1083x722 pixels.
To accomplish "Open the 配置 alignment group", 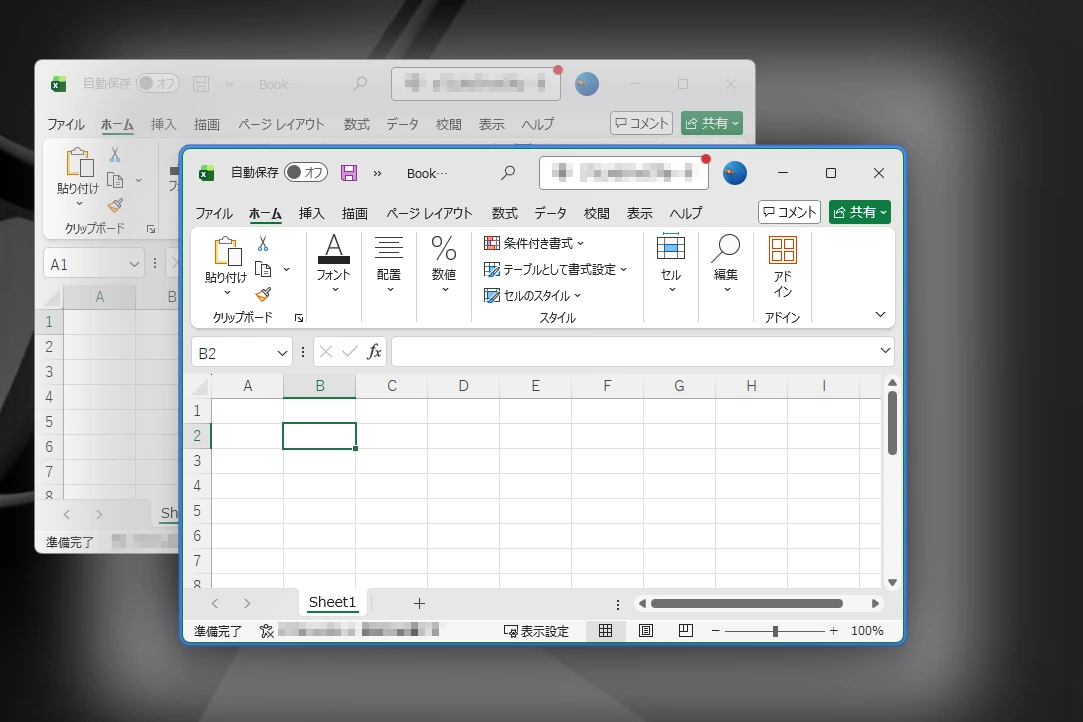I will [389, 263].
